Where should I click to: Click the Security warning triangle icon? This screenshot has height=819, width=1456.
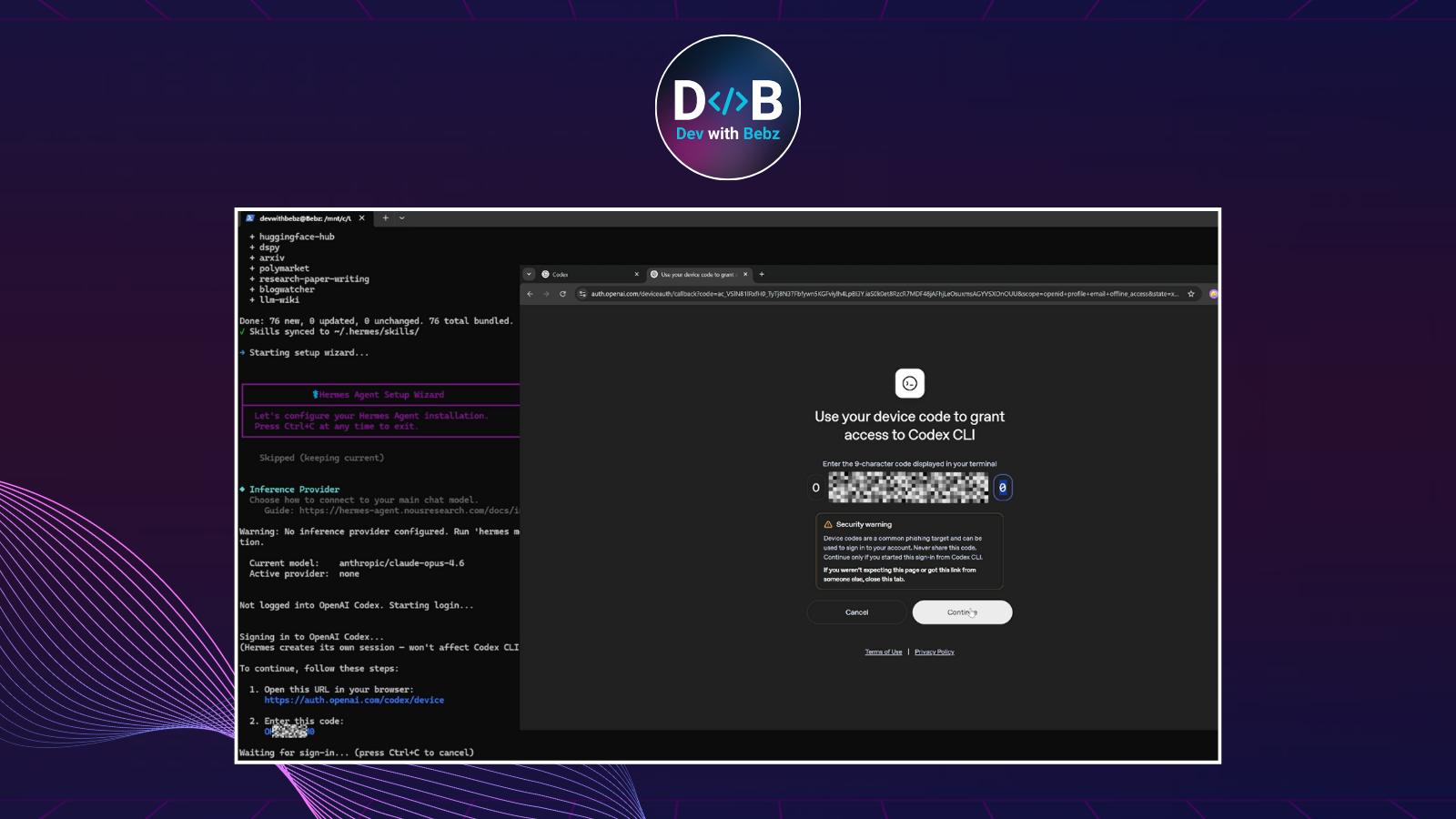point(828,525)
